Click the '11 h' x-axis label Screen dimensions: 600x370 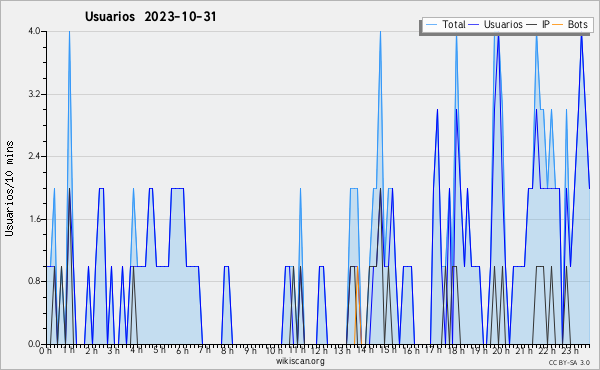[x=297, y=351]
